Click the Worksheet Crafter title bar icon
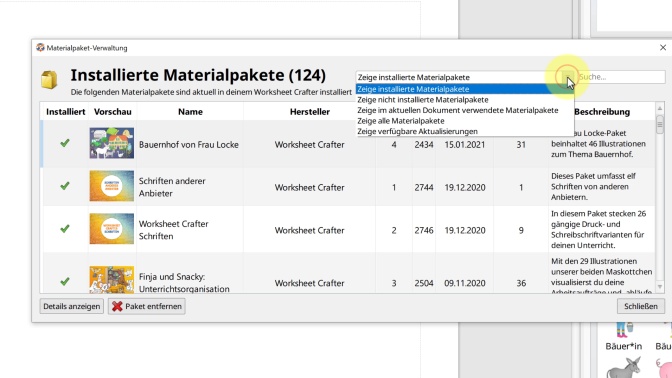The image size is (672, 378). pyautogui.click(x=40, y=48)
